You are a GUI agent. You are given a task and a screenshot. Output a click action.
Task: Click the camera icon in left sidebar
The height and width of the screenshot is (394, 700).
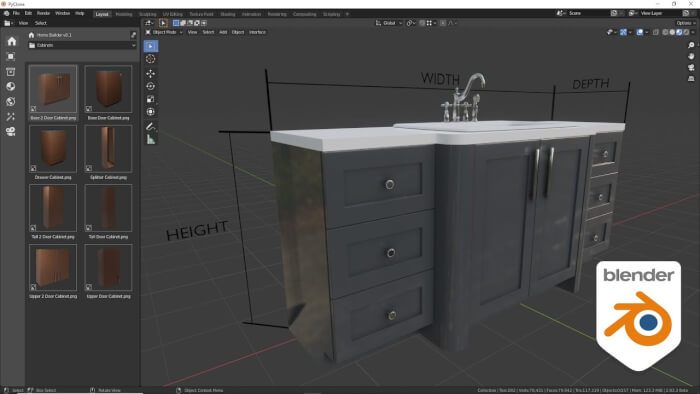pos(11,132)
